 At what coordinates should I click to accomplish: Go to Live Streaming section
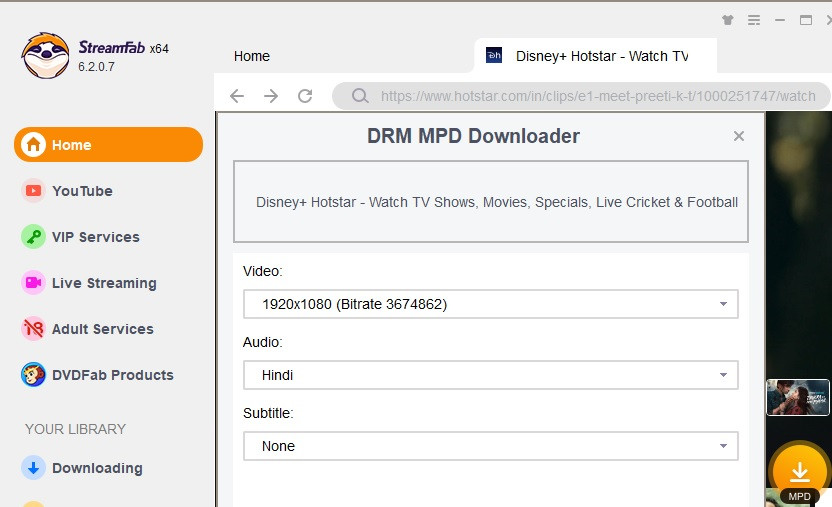tap(103, 283)
